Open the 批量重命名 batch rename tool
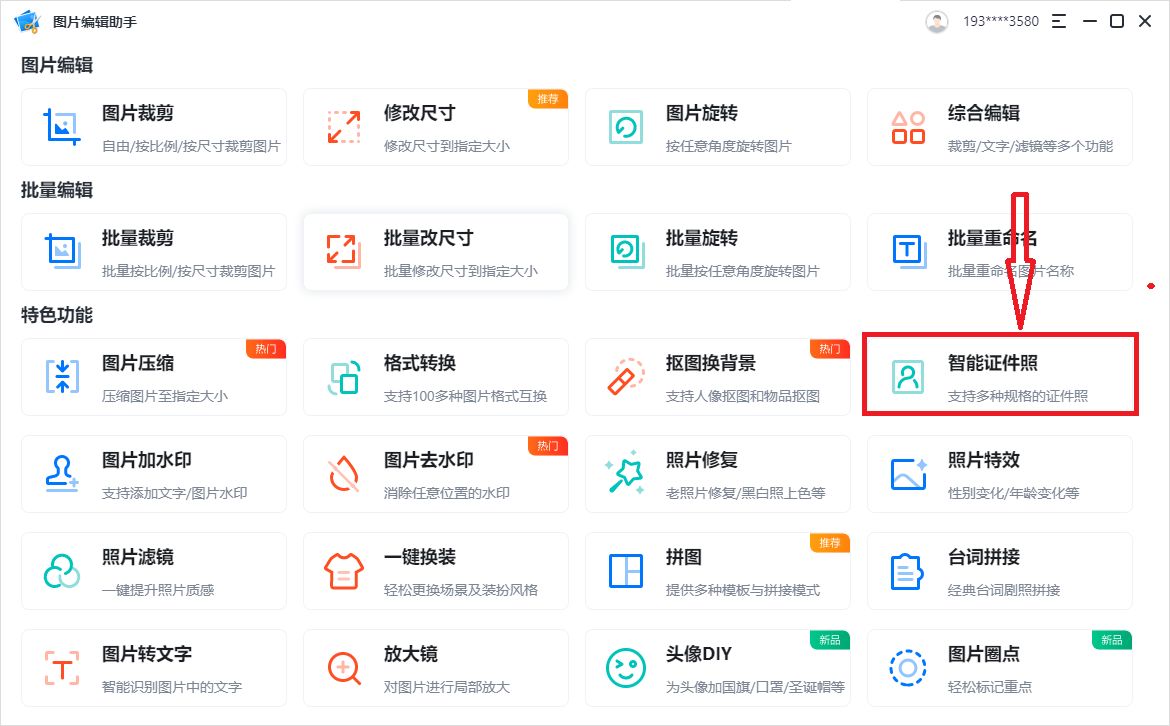1170x726 pixels. (x=999, y=251)
